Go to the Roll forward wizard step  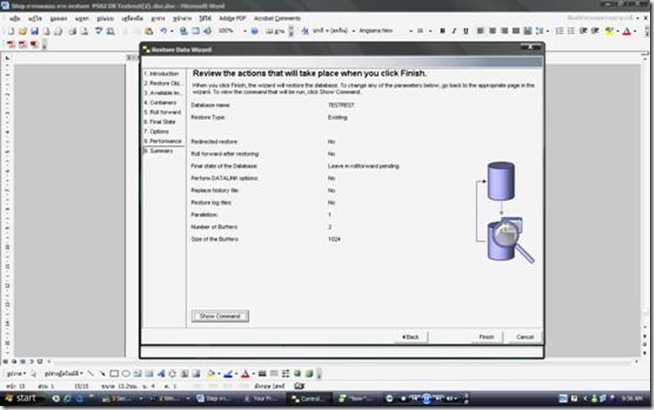[163, 112]
